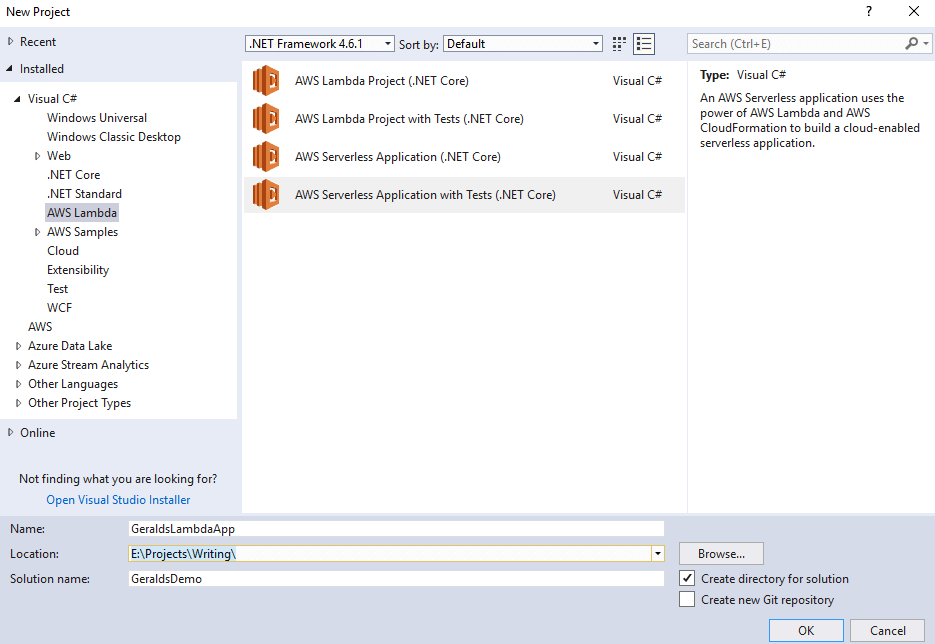Click the OK button

click(806, 631)
